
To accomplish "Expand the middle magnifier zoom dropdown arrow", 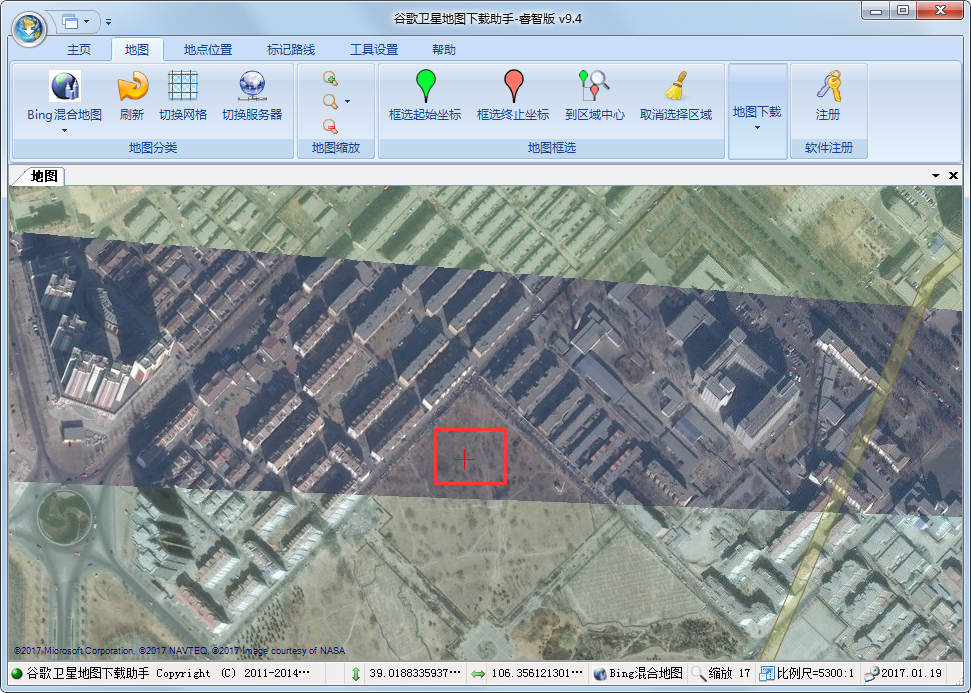I will 347,101.
